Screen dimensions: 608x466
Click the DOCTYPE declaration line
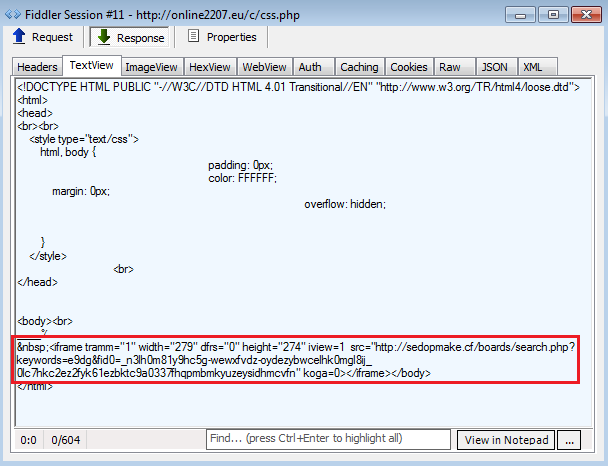coord(298,87)
